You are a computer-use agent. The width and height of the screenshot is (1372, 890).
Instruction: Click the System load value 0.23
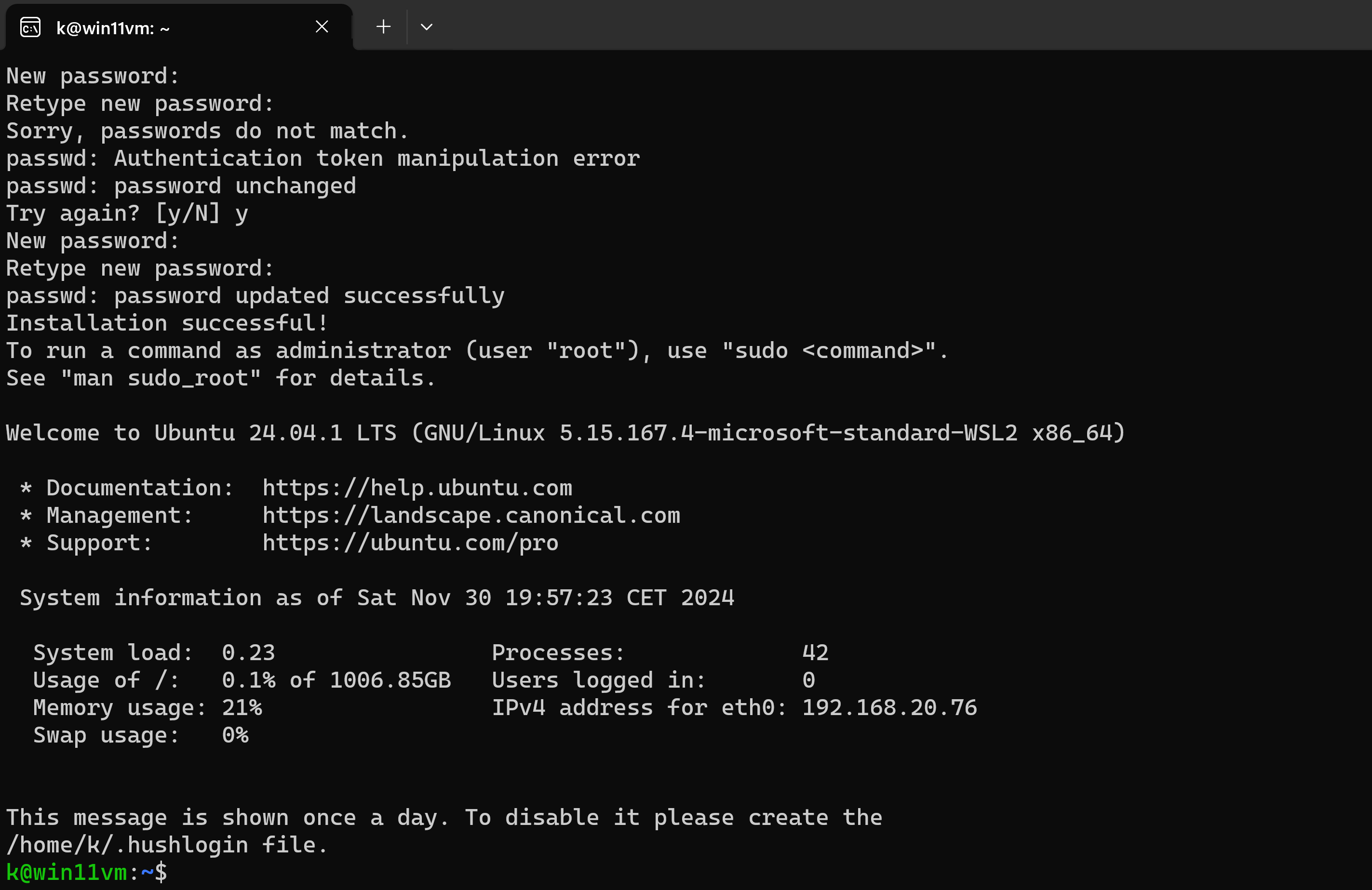pos(248,652)
